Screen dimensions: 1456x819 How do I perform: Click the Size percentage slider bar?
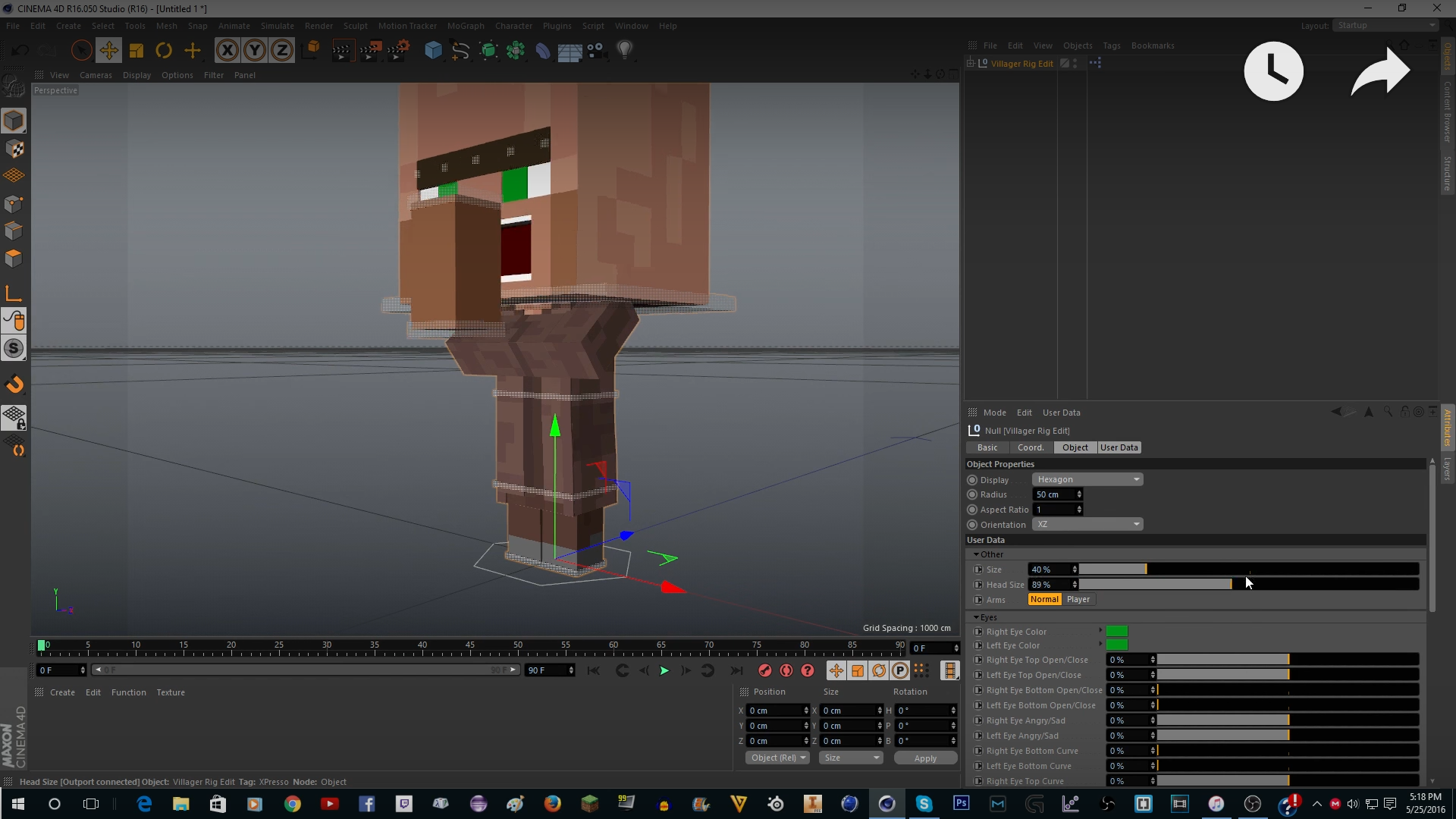[1248, 570]
